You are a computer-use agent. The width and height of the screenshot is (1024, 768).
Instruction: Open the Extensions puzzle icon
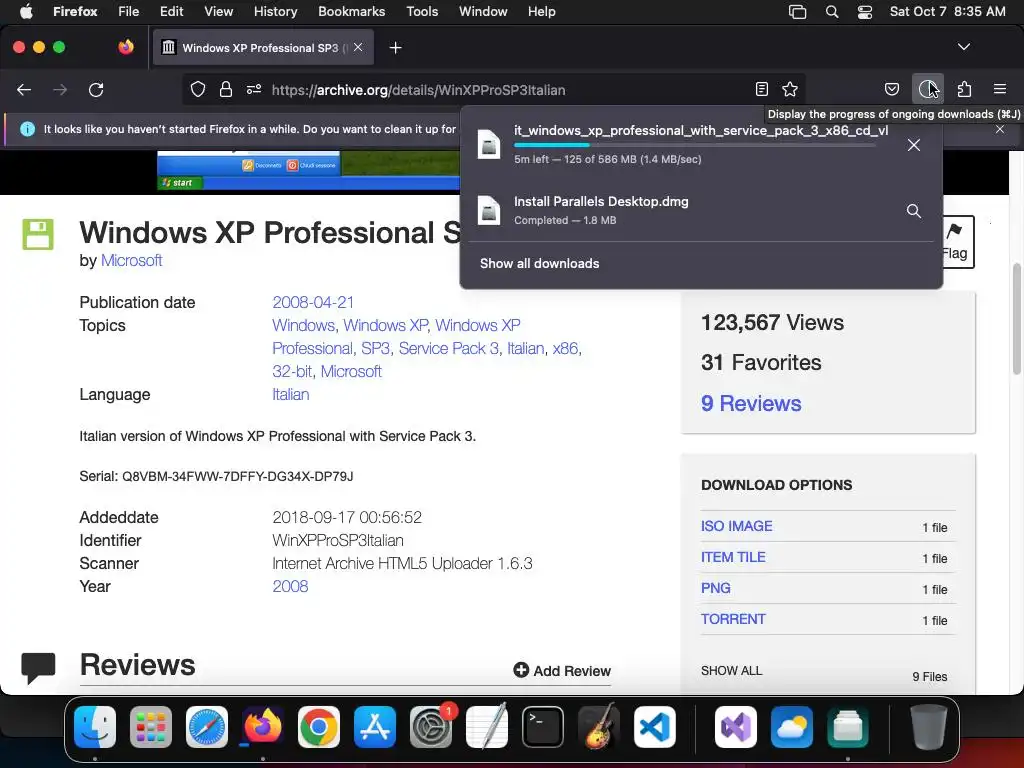click(x=965, y=89)
